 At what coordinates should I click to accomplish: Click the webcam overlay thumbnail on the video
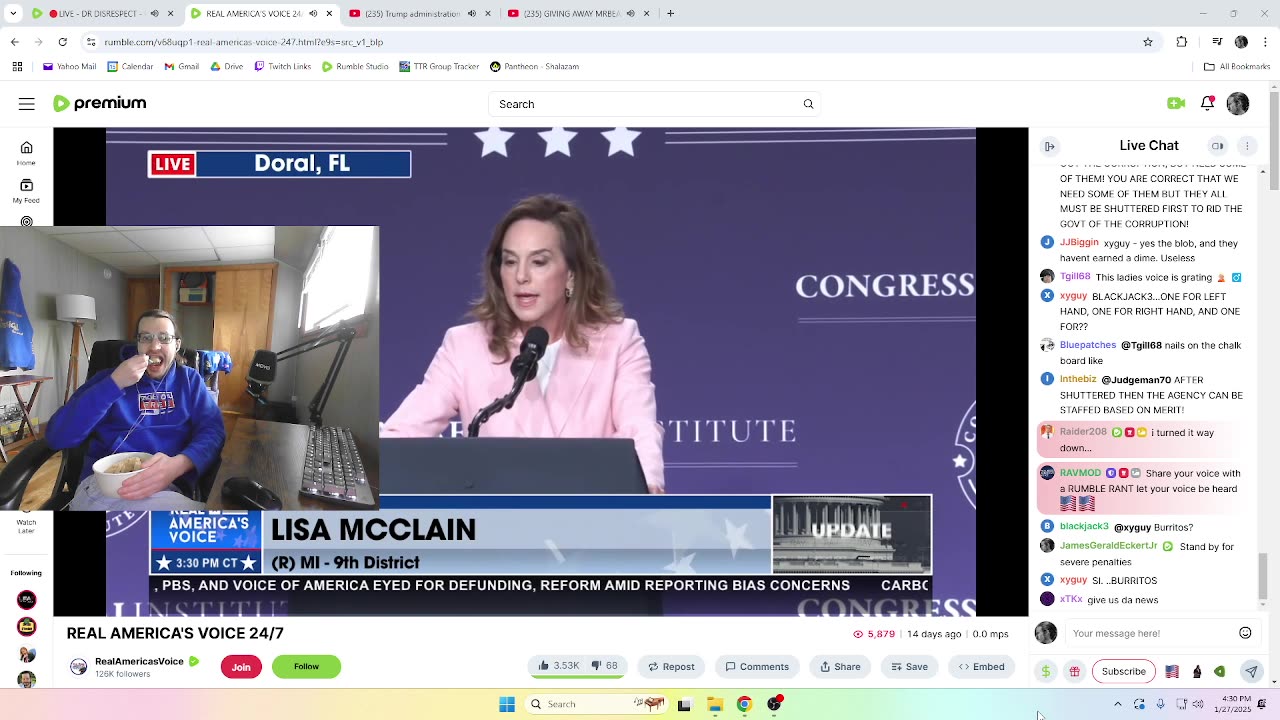tap(189, 368)
